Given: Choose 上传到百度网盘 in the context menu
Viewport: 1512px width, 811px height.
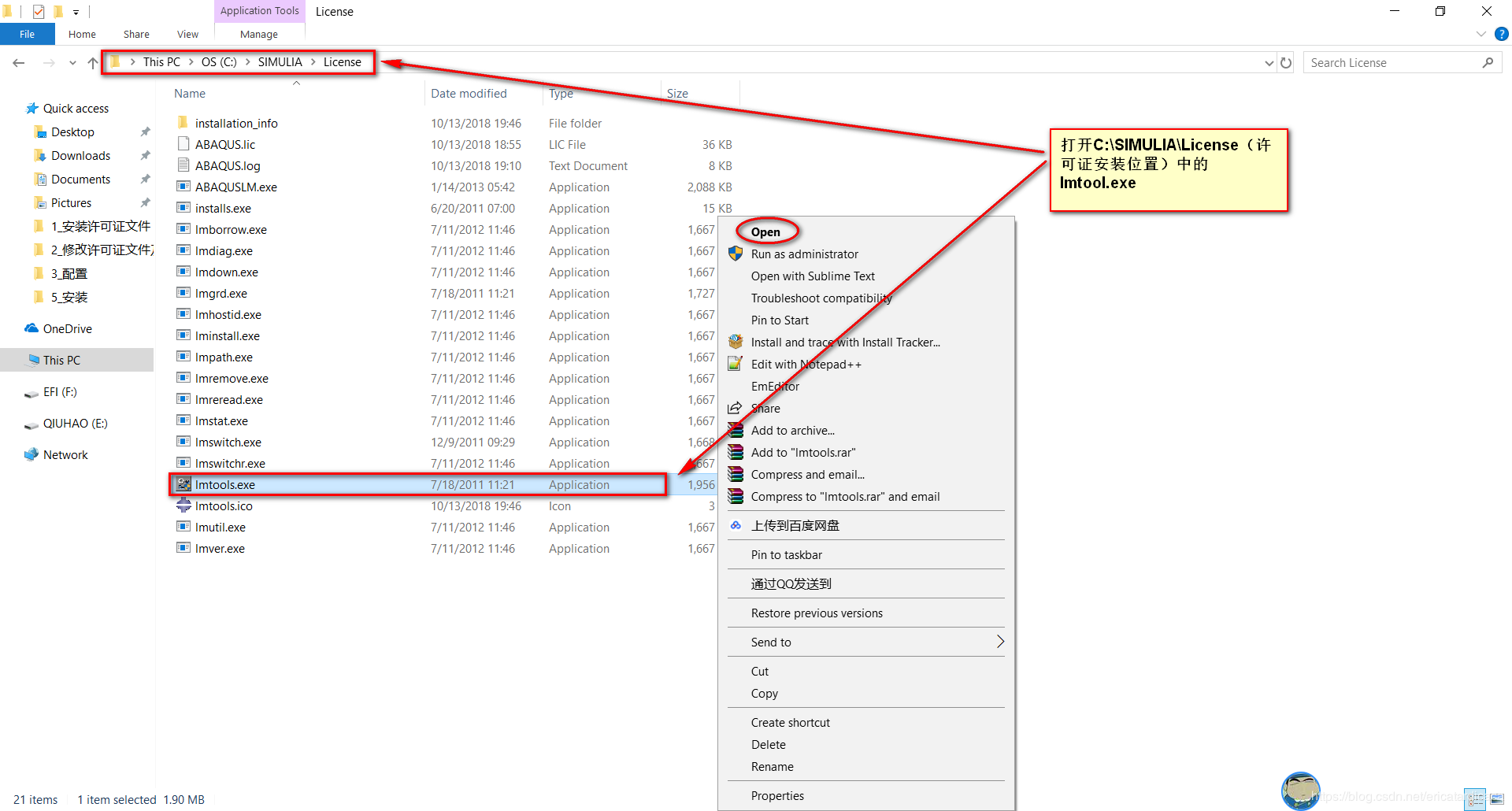Looking at the screenshot, I should pyautogui.click(x=795, y=525).
